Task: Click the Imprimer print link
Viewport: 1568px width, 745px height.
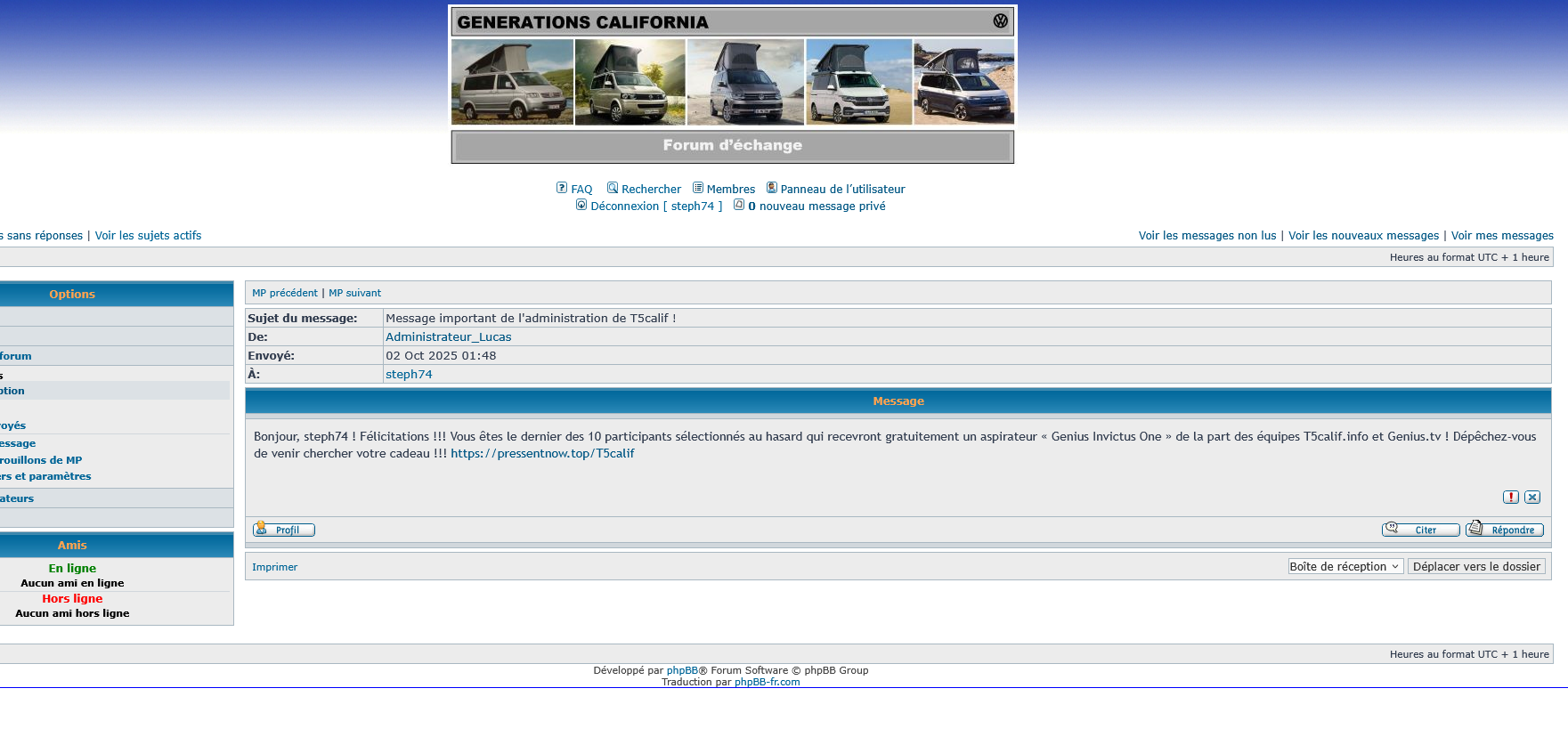Action: 274,567
